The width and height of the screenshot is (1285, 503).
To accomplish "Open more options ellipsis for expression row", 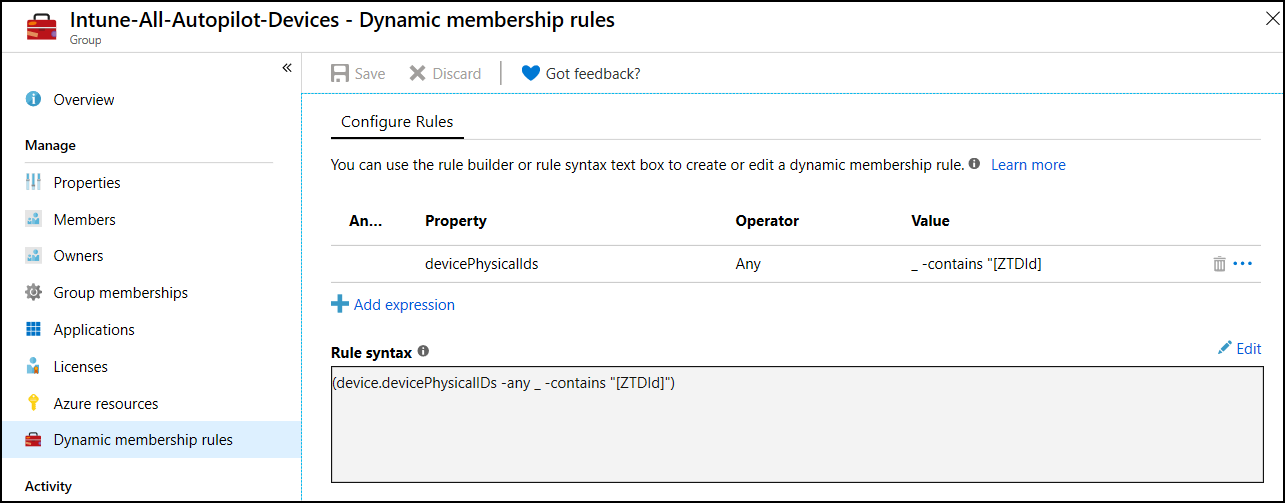I will [1243, 264].
